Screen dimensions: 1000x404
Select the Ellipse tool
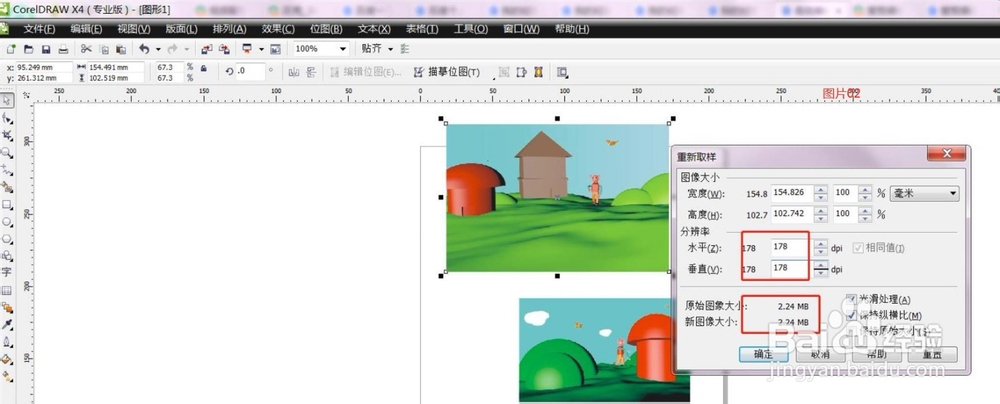(7, 221)
